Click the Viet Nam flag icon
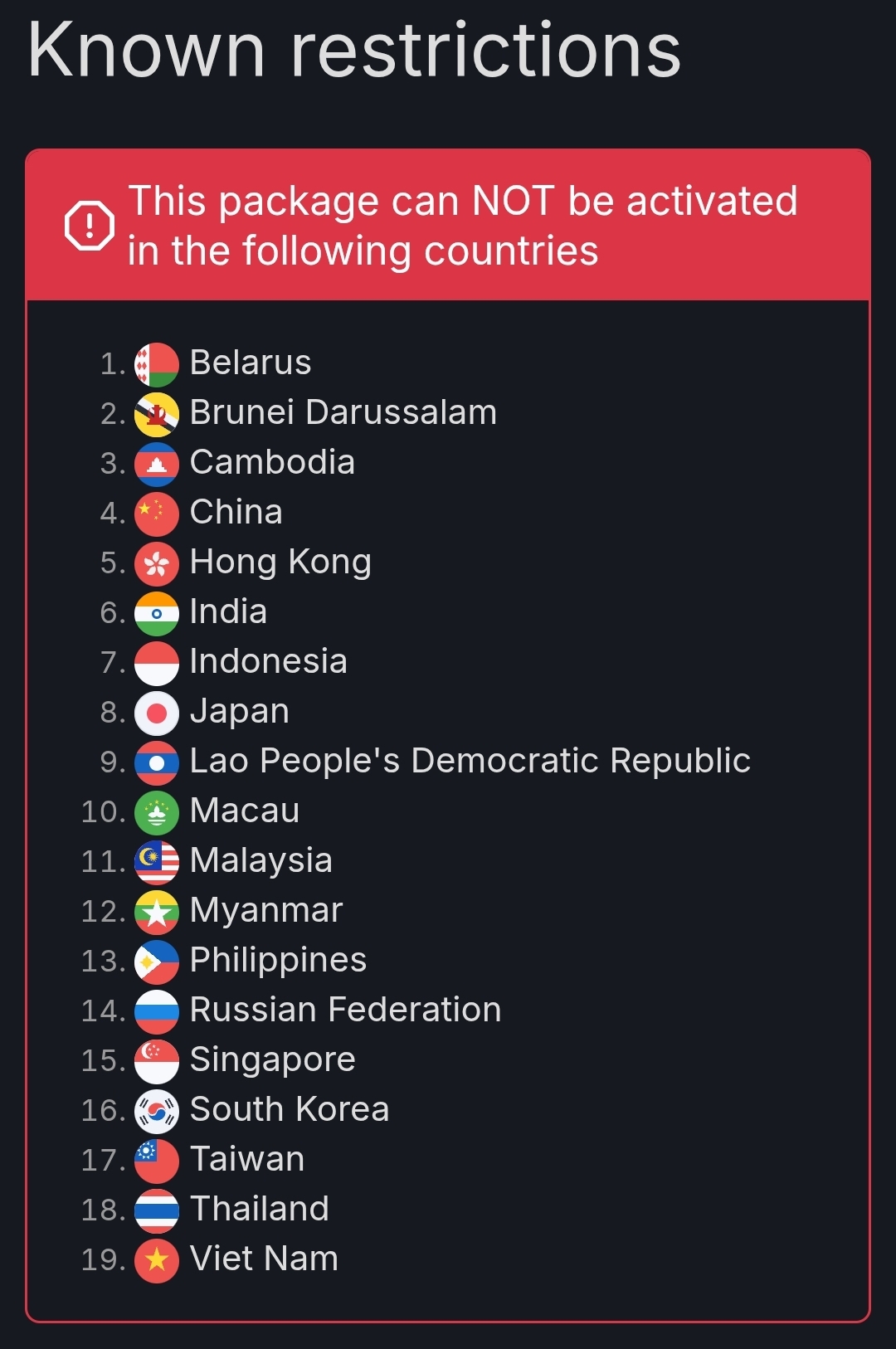Image resolution: width=896 pixels, height=1349 pixels. click(x=156, y=1261)
